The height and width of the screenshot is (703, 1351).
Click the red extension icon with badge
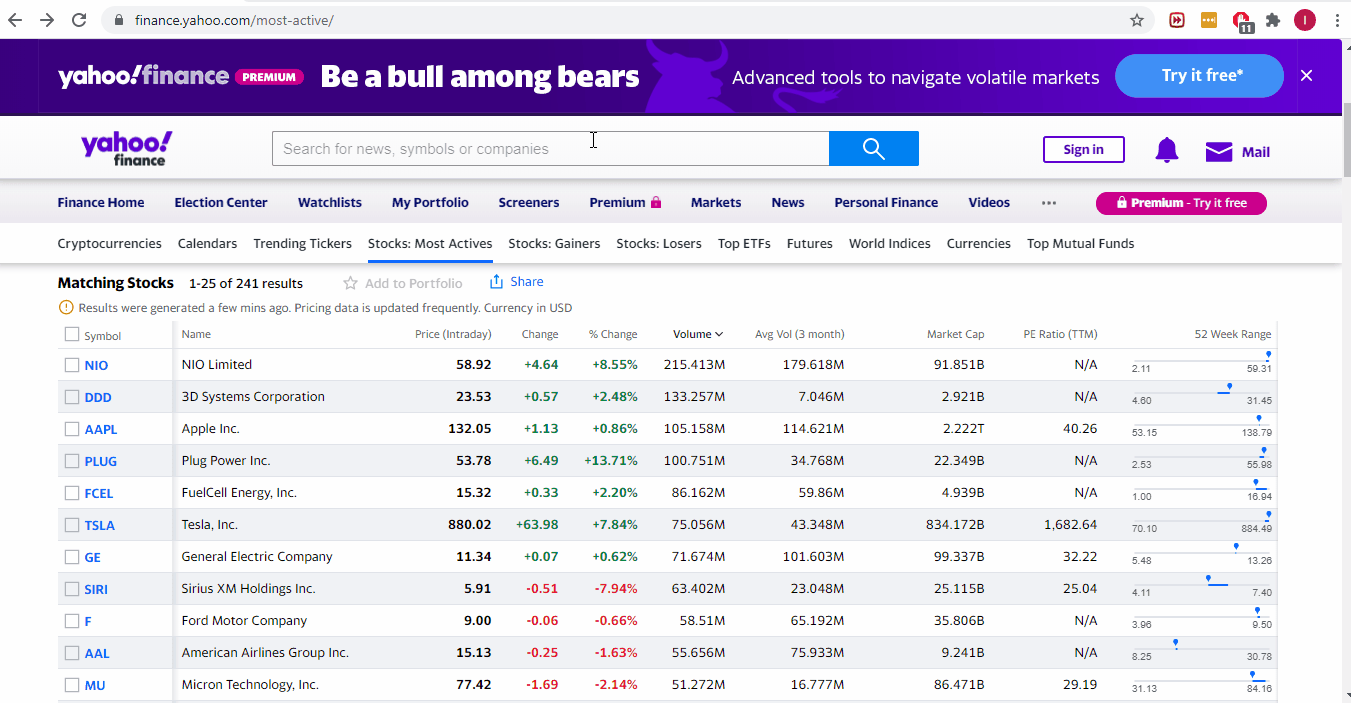coord(1242,21)
